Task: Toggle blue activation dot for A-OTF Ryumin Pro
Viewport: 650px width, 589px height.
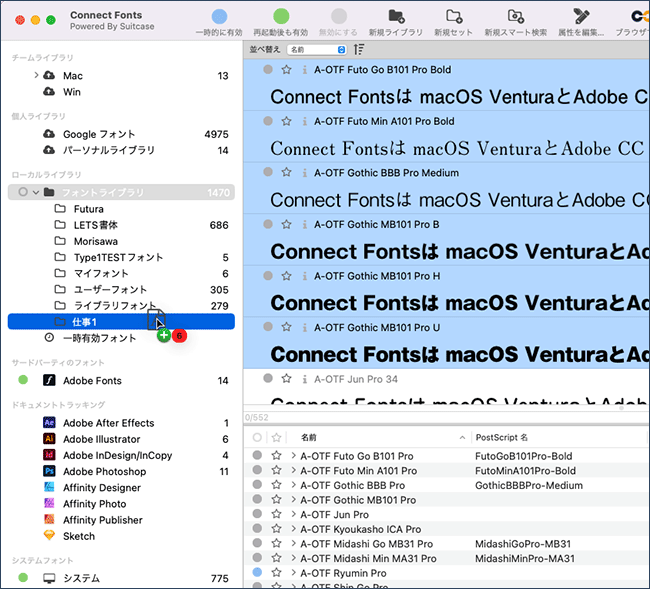Action: [x=257, y=572]
